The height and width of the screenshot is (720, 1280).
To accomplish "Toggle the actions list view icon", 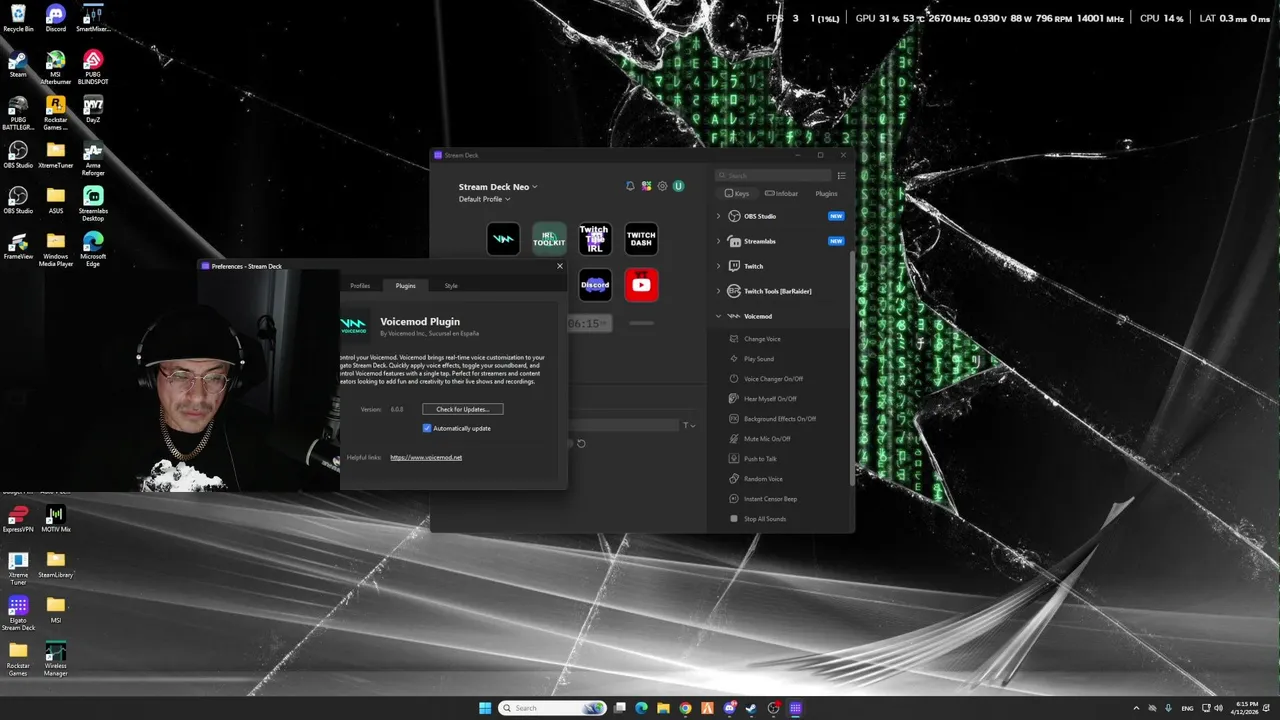I will tap(841, 175).
